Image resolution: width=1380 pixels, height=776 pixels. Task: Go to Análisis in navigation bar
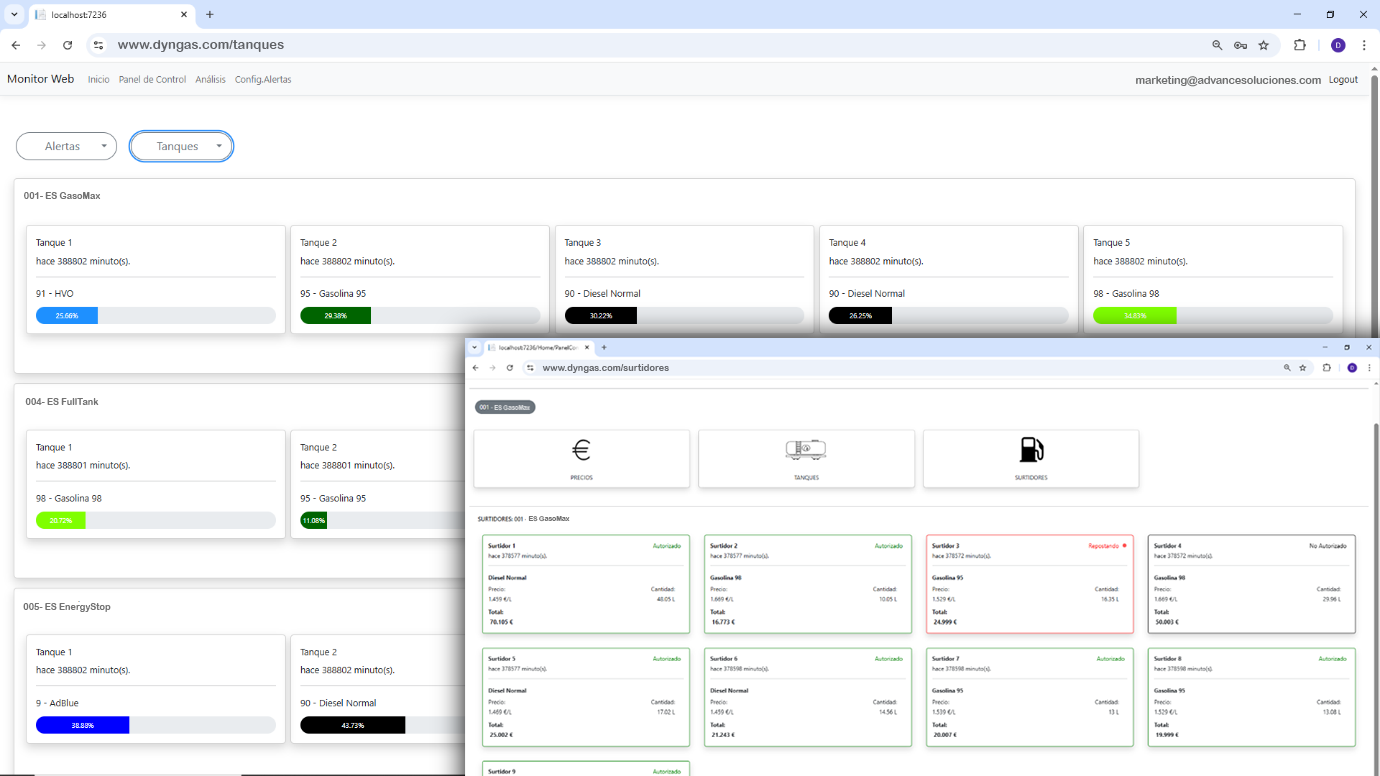(210, 80)
